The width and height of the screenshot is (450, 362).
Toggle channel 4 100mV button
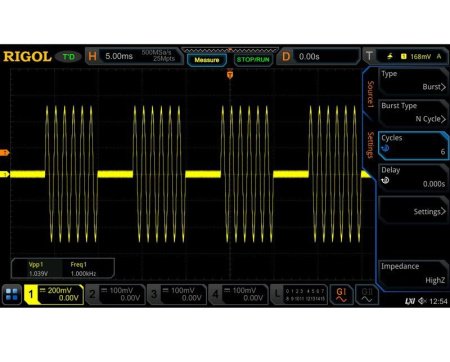tap(238, 295)
